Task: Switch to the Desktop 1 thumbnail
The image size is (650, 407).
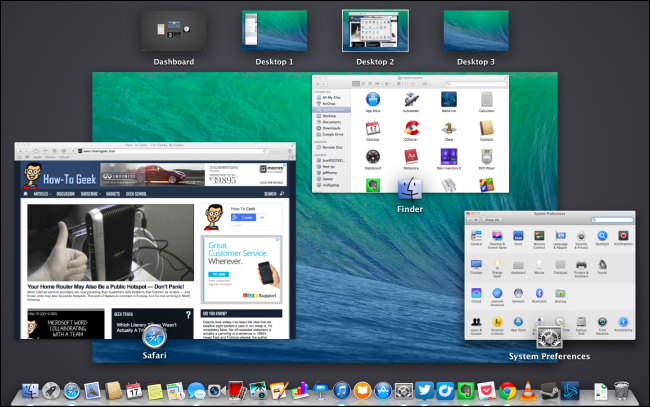Action: (x=274, y=31)
